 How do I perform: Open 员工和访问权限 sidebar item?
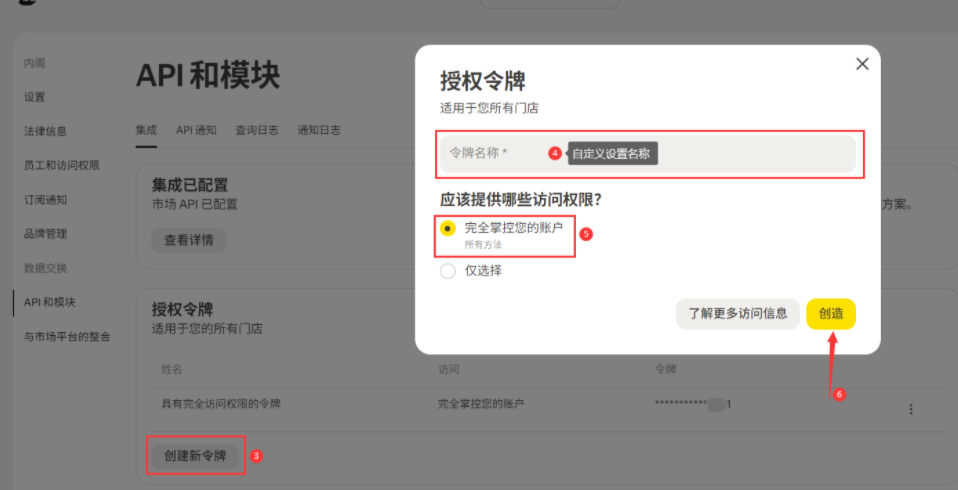pyautogui.click(x=61, y=165)
